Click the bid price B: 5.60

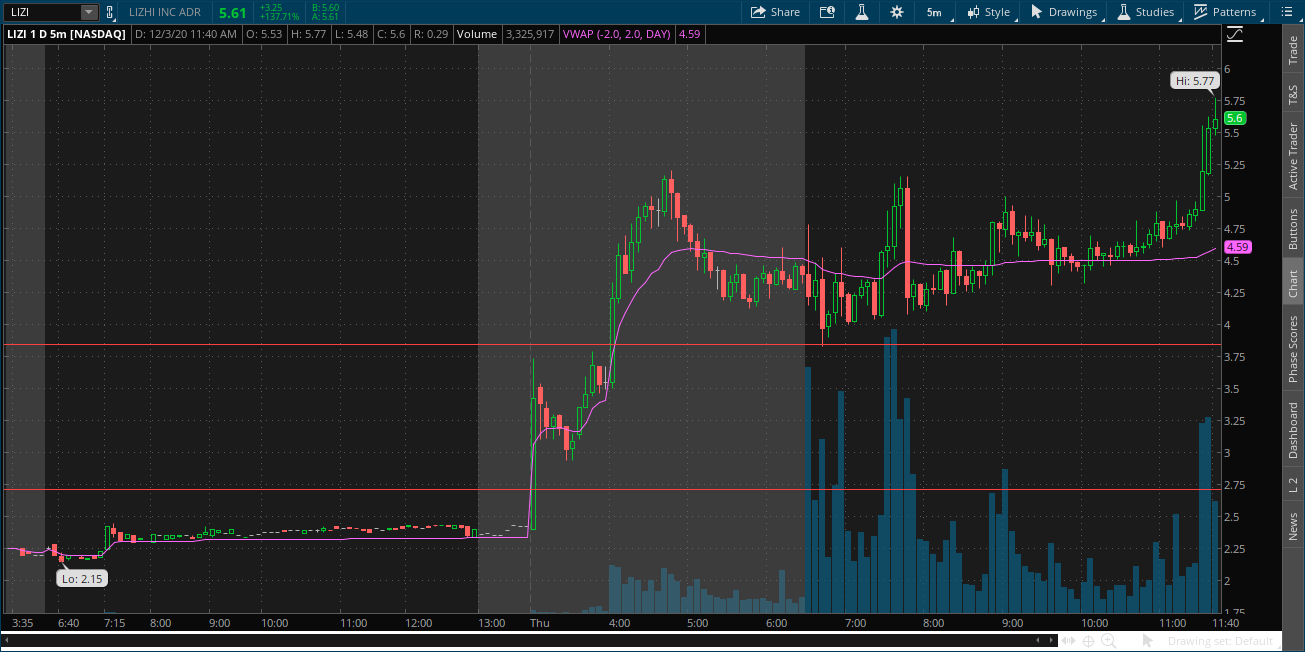click(x=325, y=7)
